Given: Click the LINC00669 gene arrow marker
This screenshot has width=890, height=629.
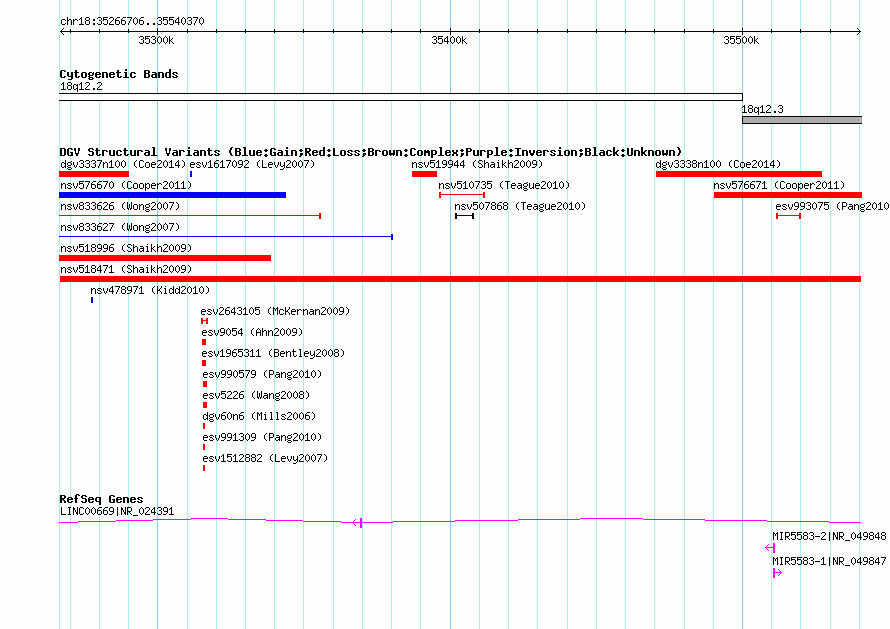Looking at the screenshot, I should click(358, 522).
